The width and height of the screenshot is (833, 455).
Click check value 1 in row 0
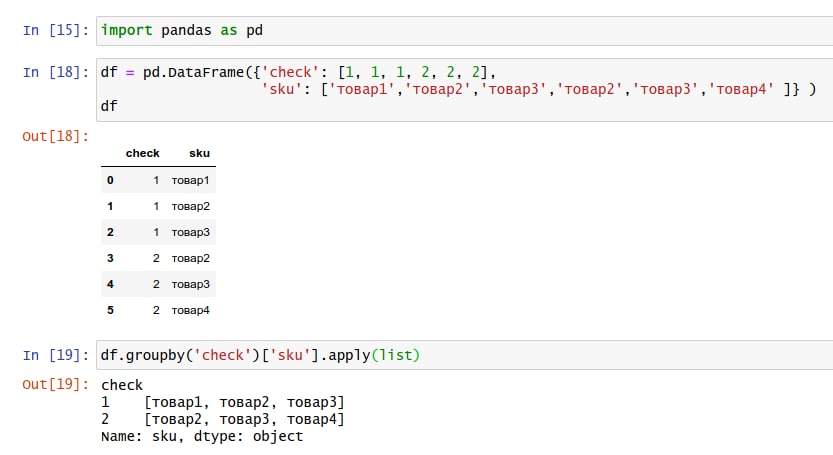156,180
